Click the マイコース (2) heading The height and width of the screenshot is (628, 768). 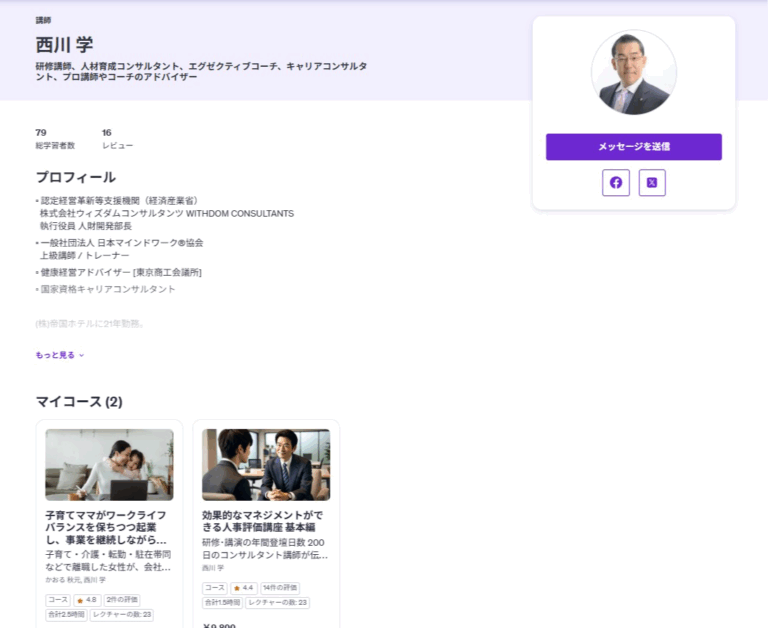pyautogui.click(x=79, y=402)
